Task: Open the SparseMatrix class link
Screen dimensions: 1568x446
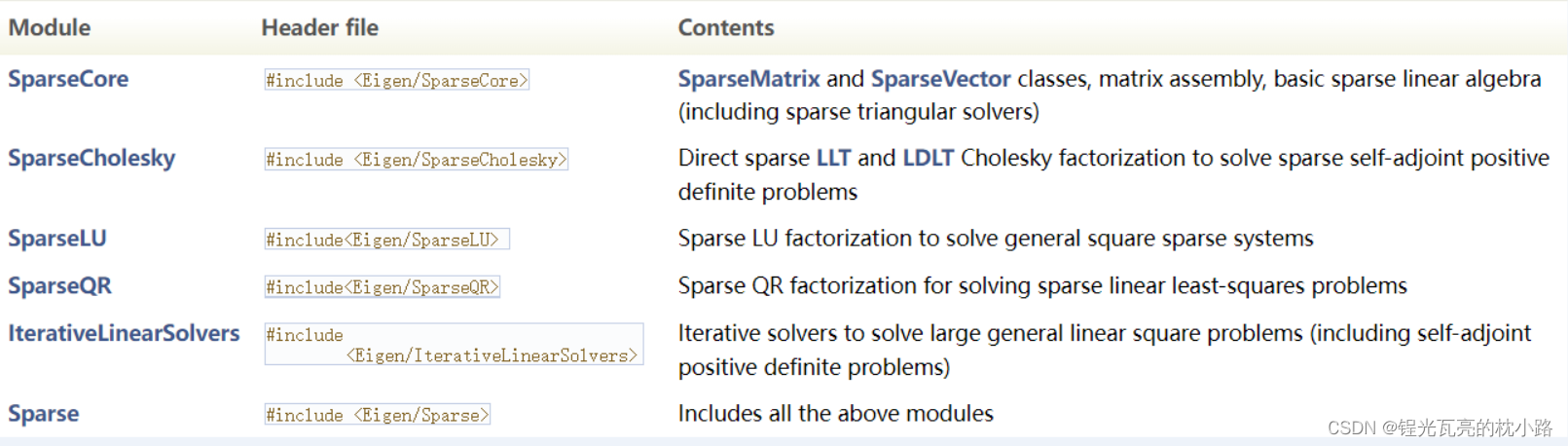Action: 748,79
